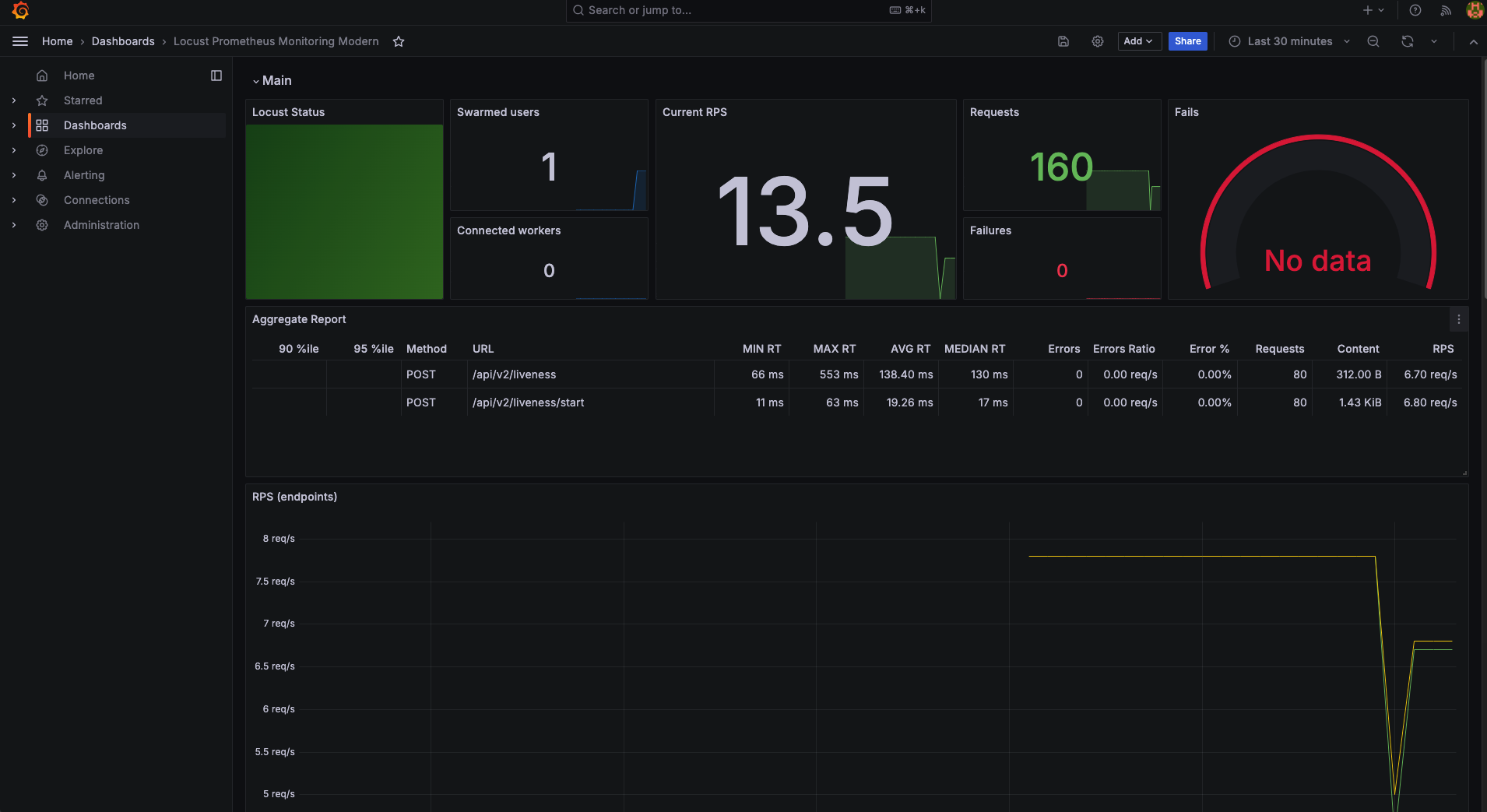Click the Alerting bell icon
Image resolution: width=1487 pixels, height=812 pixels.
tap(42, 175)
